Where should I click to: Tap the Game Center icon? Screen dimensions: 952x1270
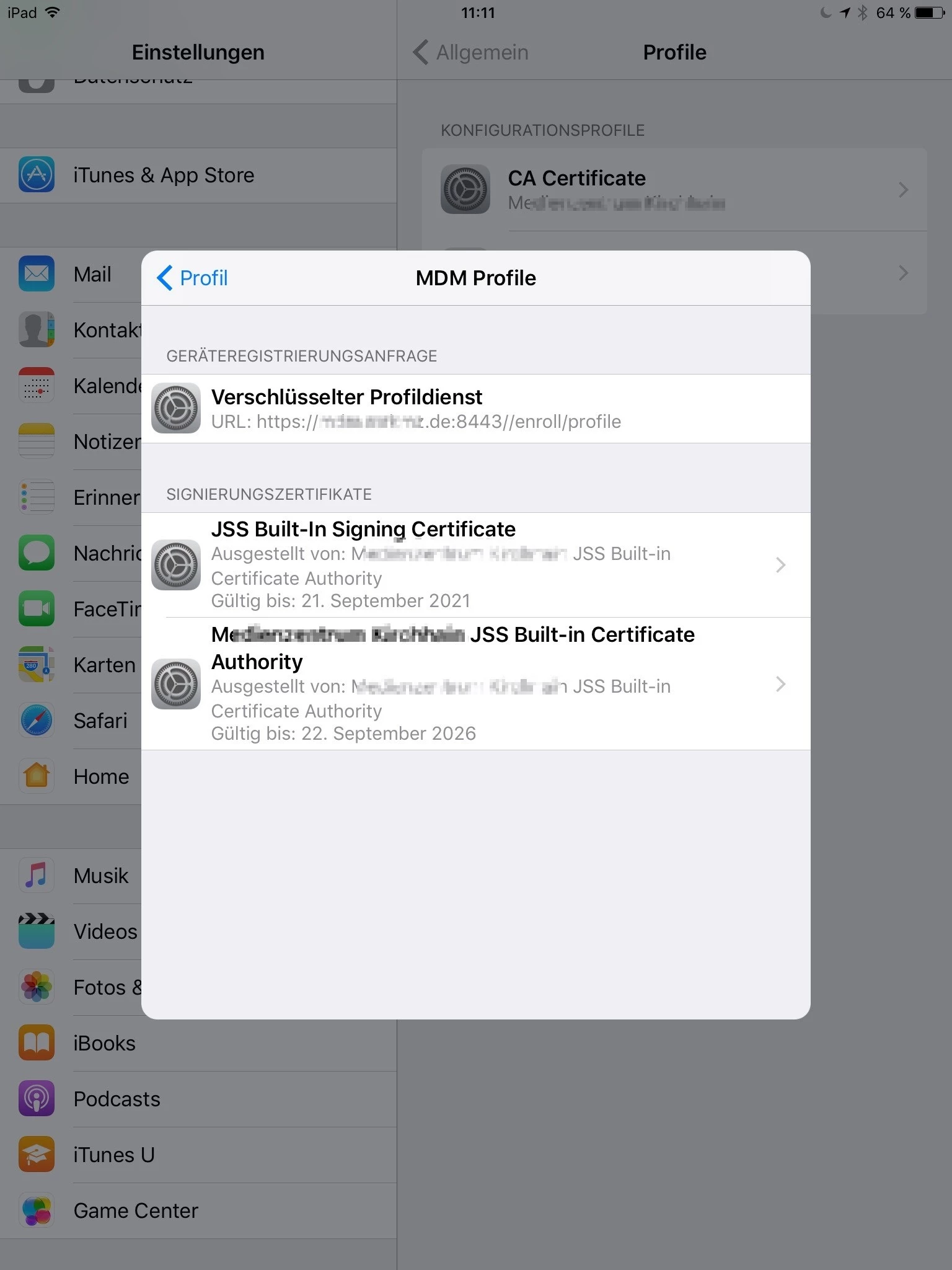[x=37, y=1210]
